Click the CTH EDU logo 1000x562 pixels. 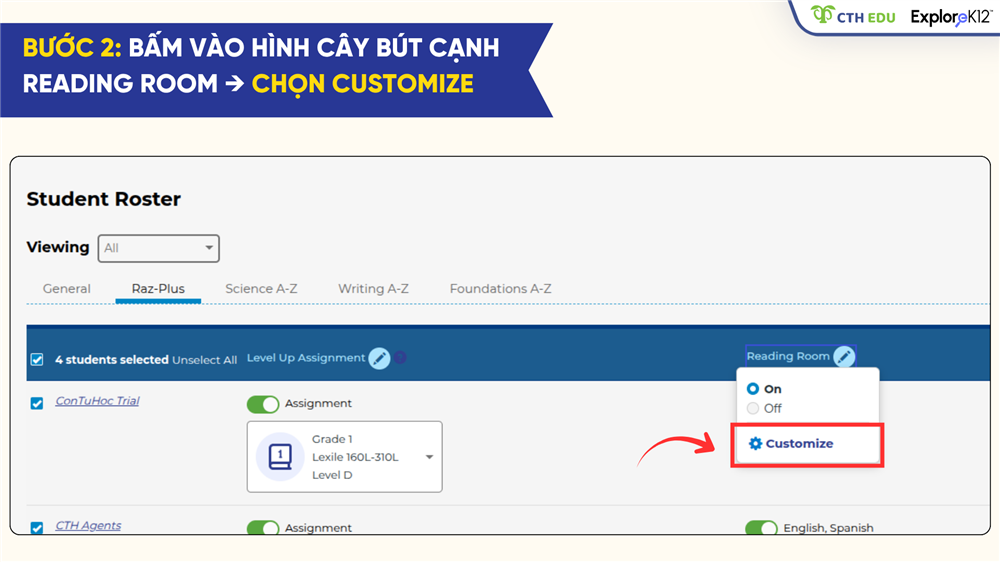(x=853, y=15)
